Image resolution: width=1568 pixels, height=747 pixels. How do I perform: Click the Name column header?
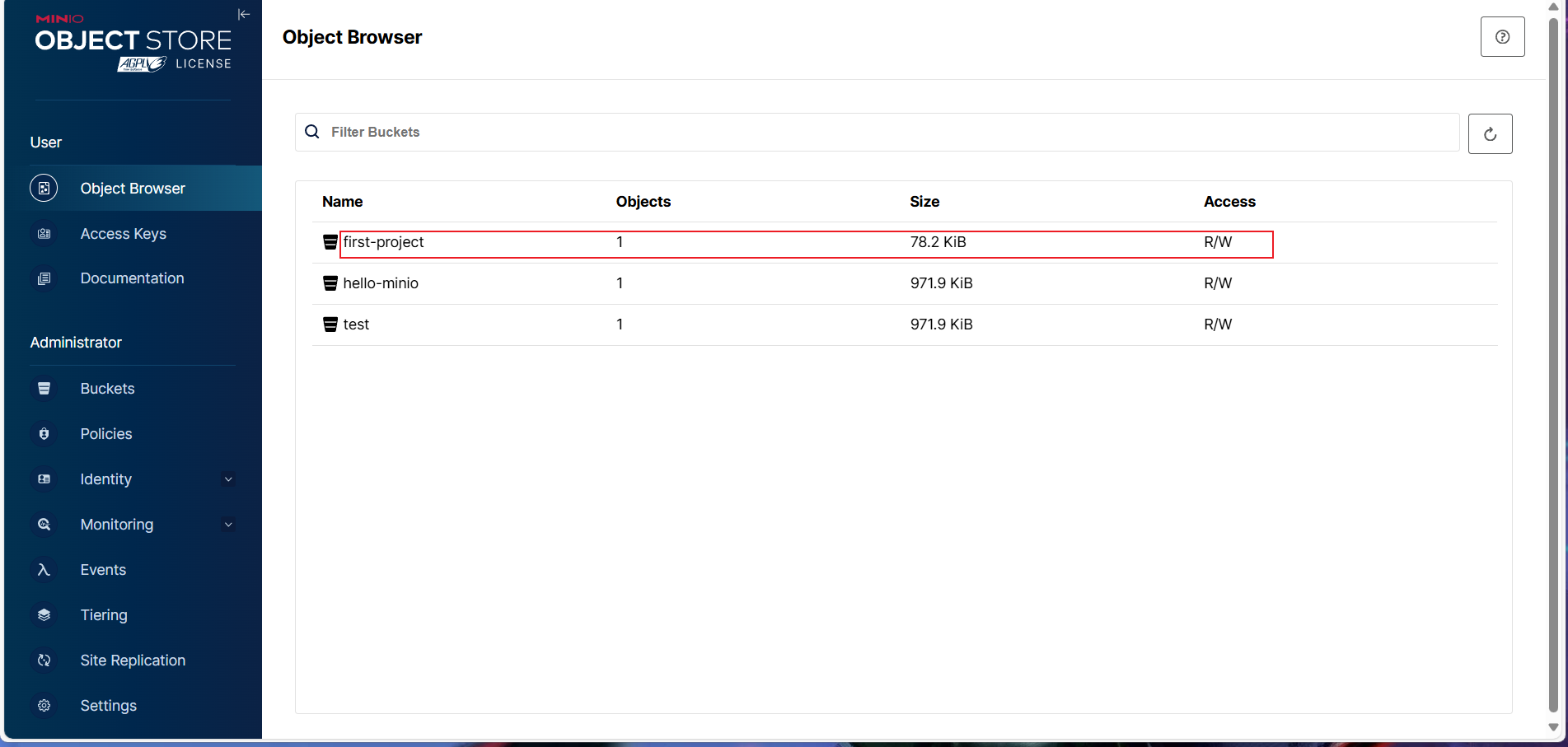click(343, 202)
